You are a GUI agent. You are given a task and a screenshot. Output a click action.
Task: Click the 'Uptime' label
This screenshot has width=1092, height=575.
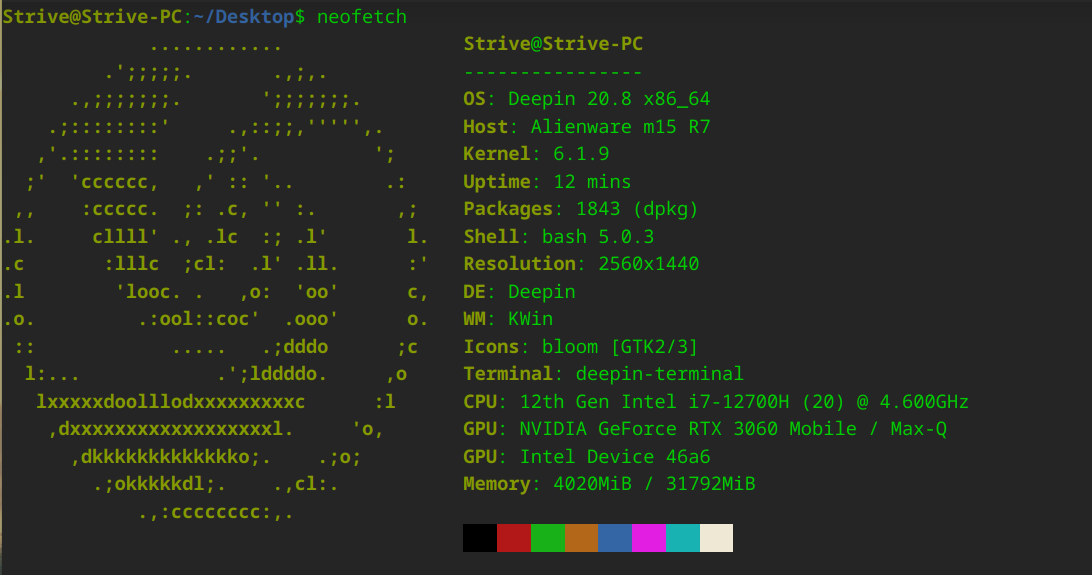[x=497, y=182]
